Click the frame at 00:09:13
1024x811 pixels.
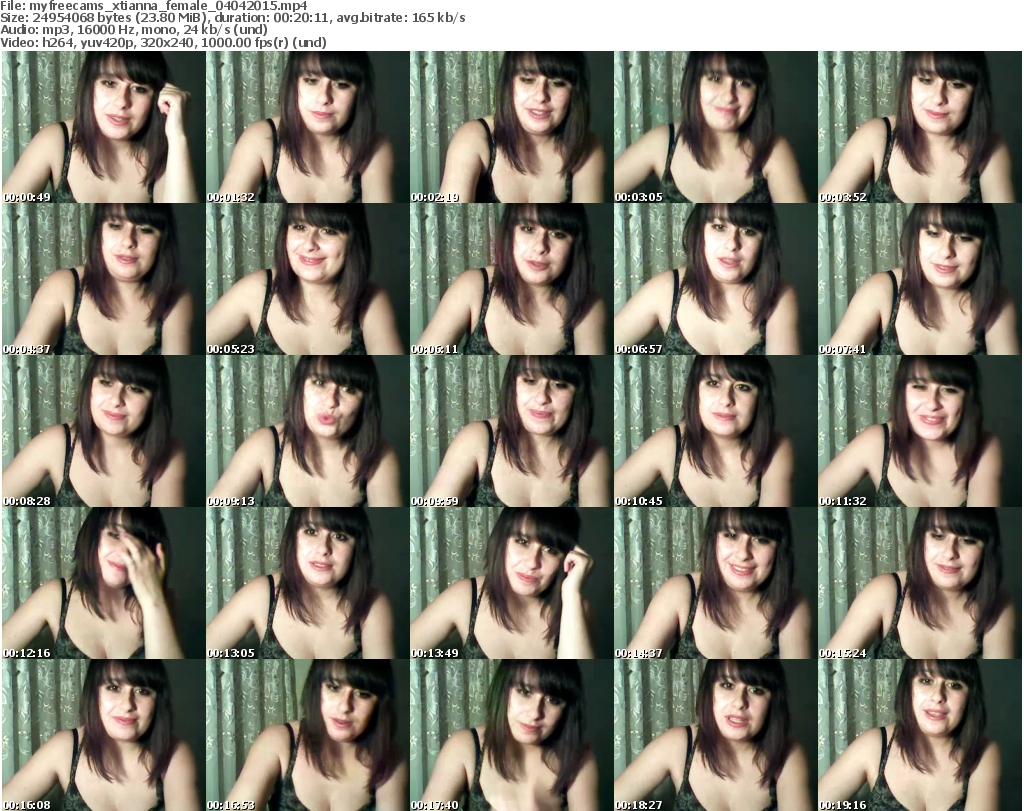pos(306,431)
